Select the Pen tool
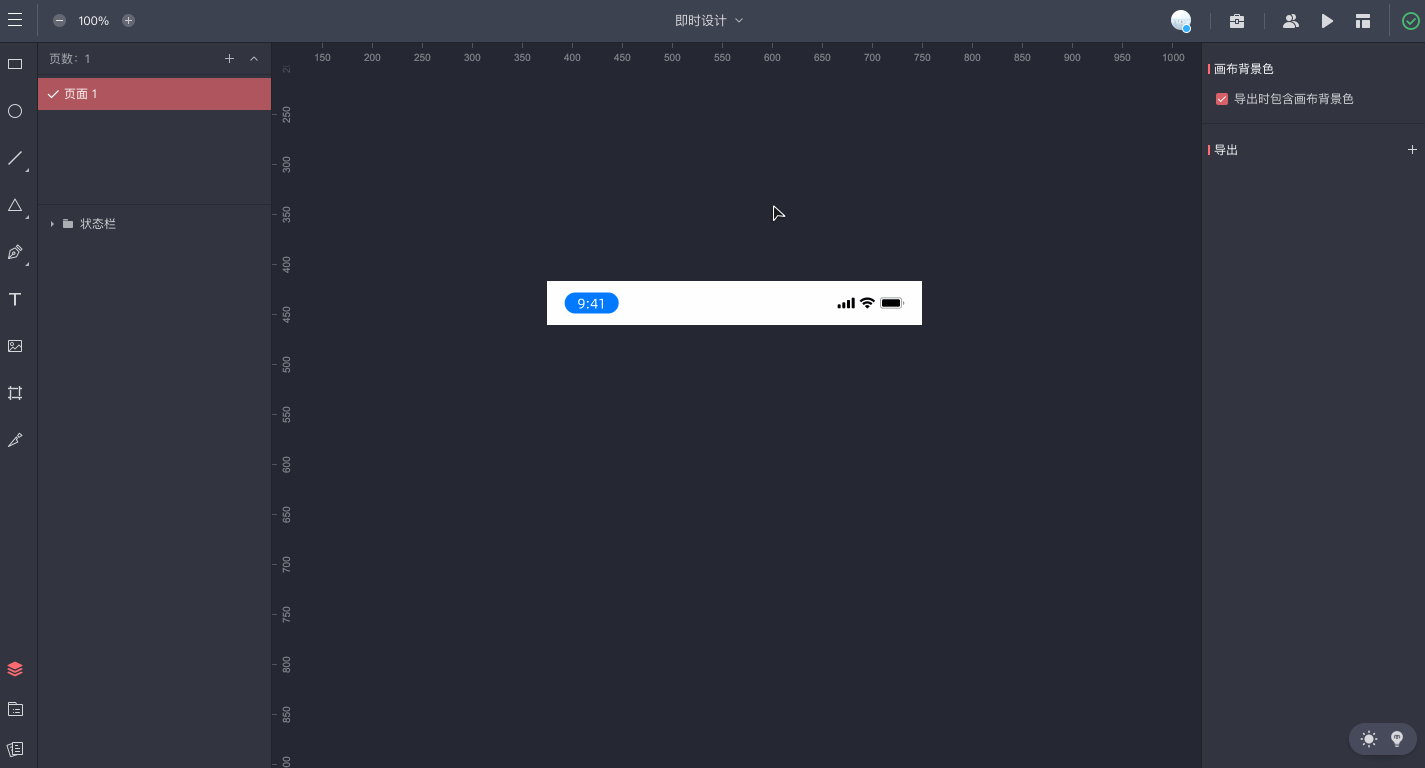 15,253
